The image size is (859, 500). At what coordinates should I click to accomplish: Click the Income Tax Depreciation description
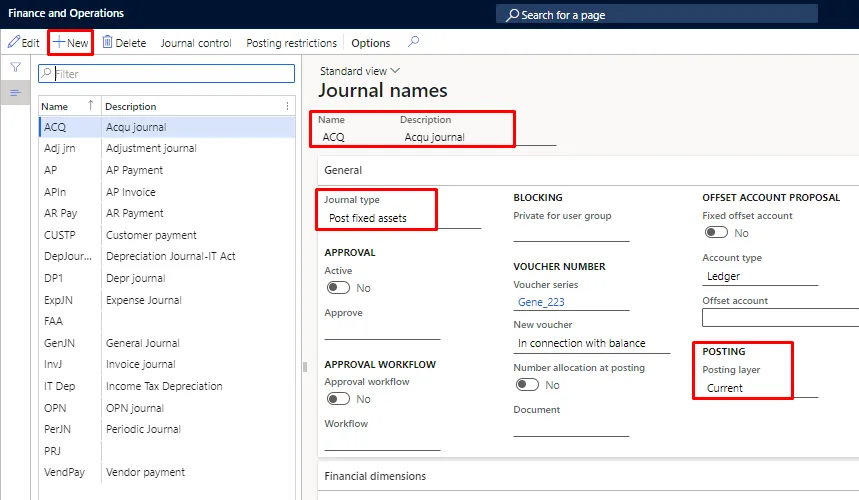[164, 386]
